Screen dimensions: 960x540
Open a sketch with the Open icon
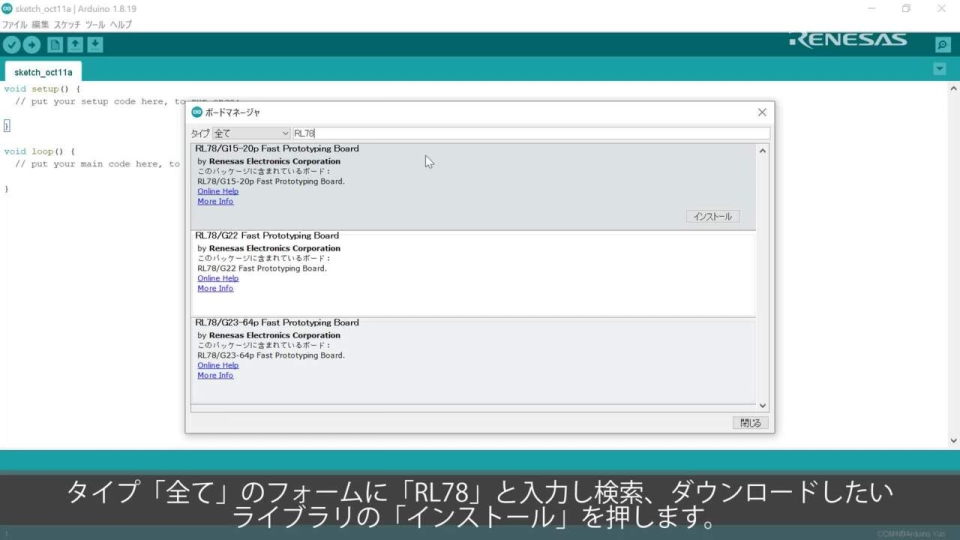(x=75, y=45)
